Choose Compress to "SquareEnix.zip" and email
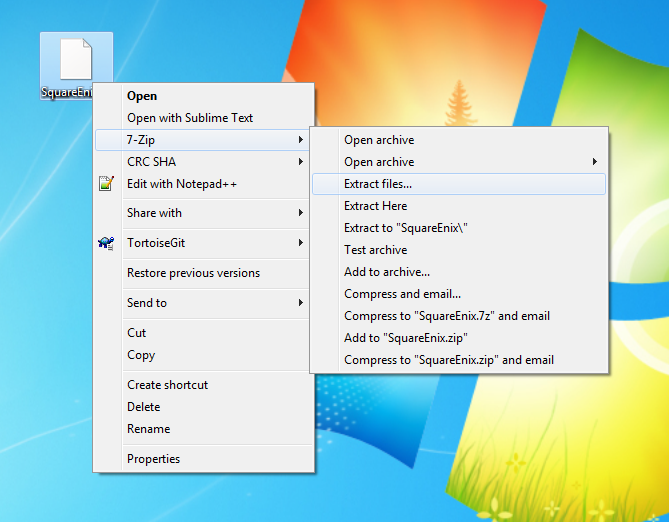 coord(459,360)
